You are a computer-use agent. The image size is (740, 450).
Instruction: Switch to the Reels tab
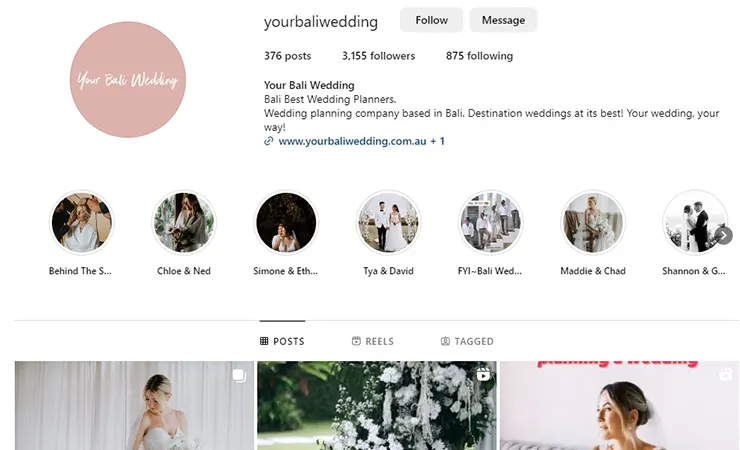pyautogui.click(x=373, y=341)
